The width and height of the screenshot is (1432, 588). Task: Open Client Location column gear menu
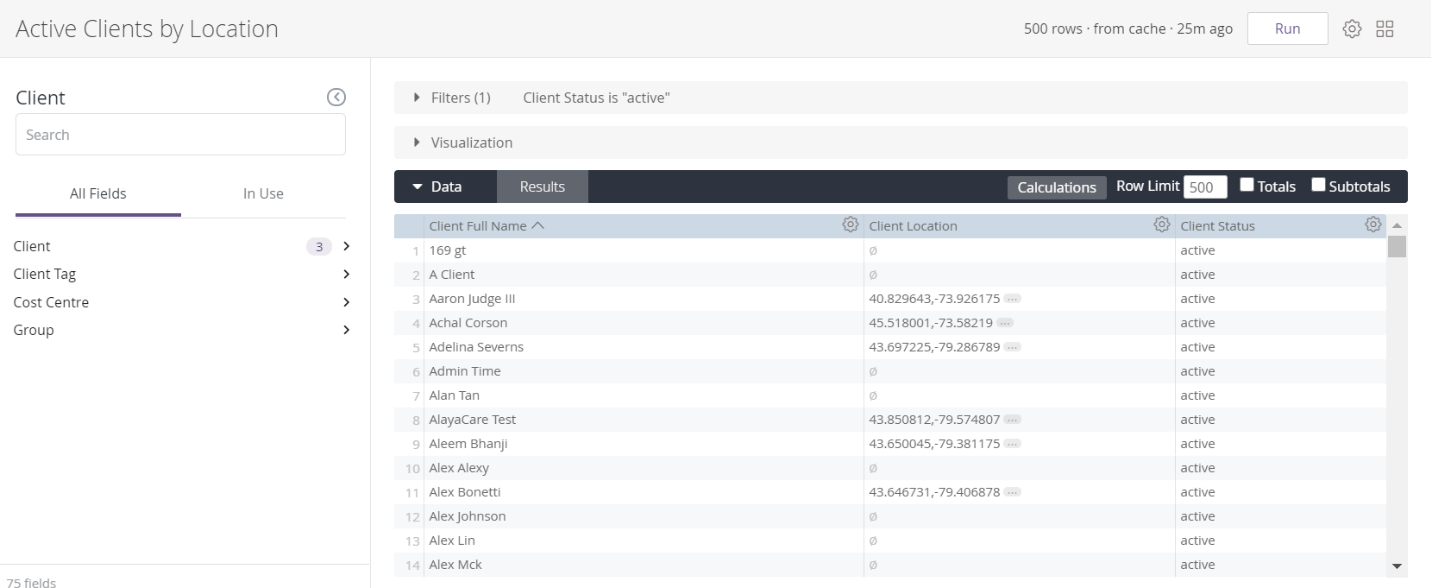pos(1162,225)
